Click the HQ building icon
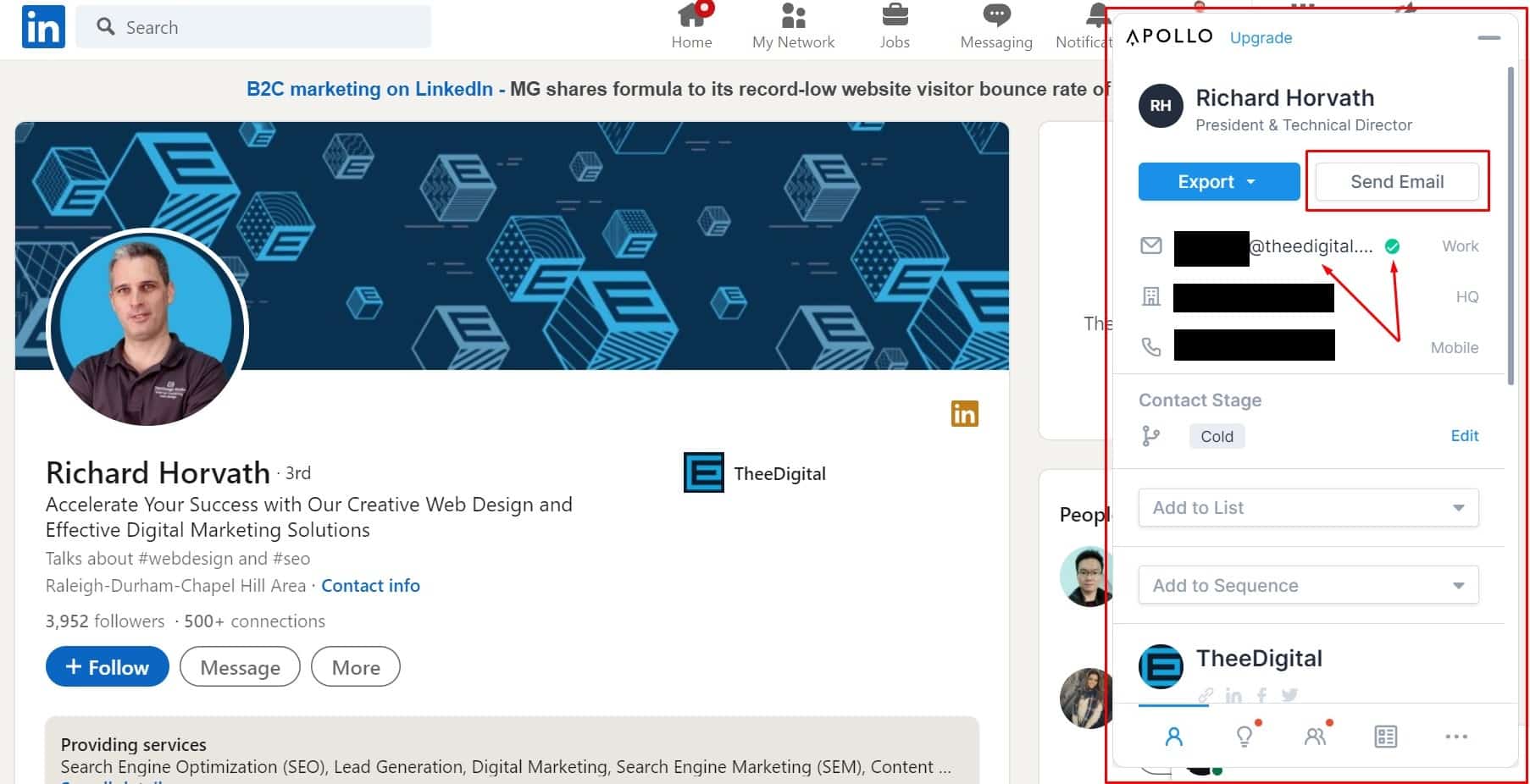 coord(1150,296)
